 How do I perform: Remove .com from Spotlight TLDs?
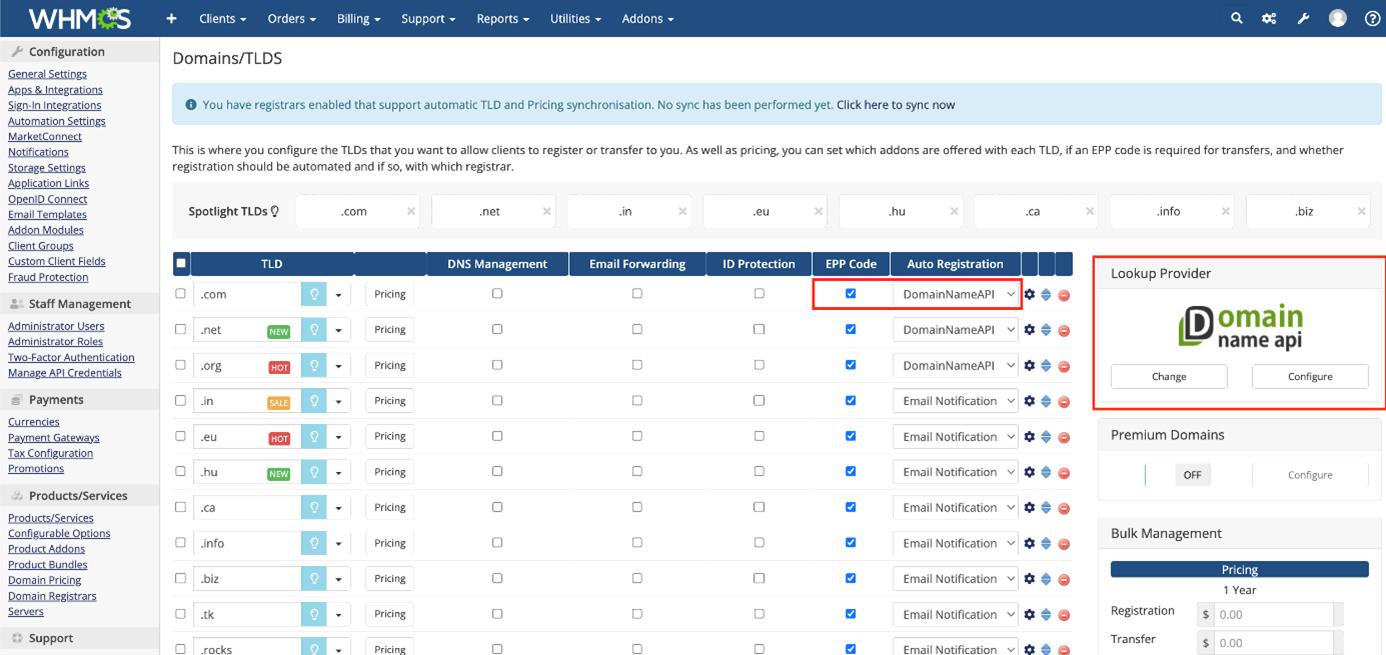point(411,212)
